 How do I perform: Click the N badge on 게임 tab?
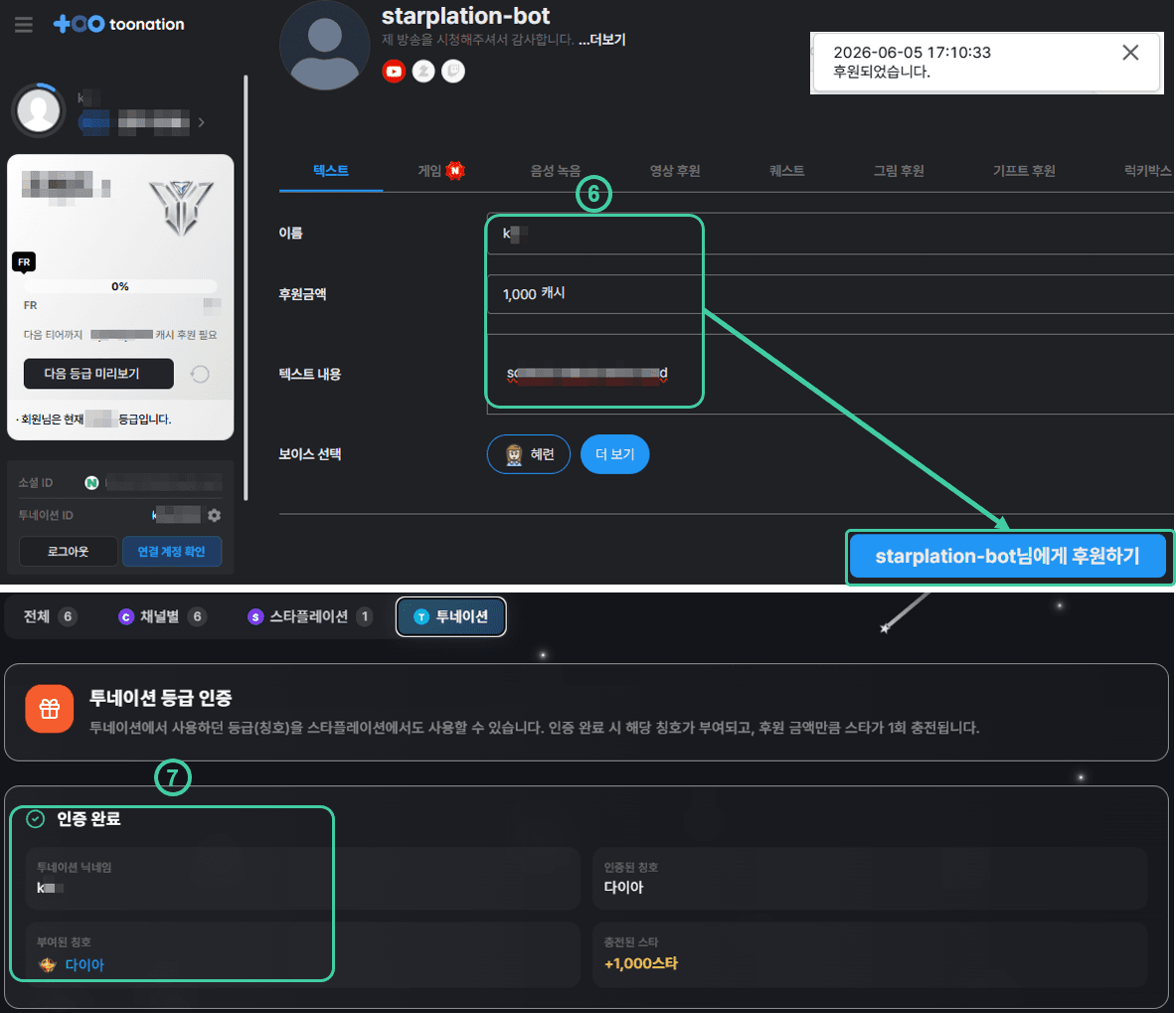pos(455,170)
